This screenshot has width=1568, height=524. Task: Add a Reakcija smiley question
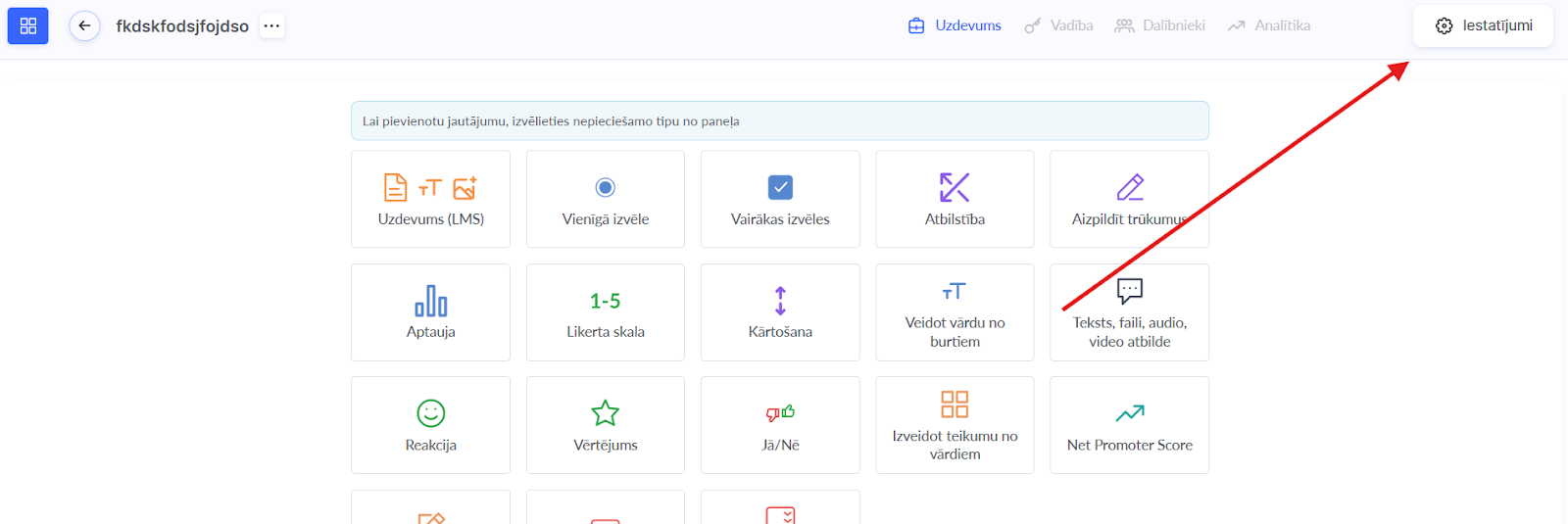430,425
